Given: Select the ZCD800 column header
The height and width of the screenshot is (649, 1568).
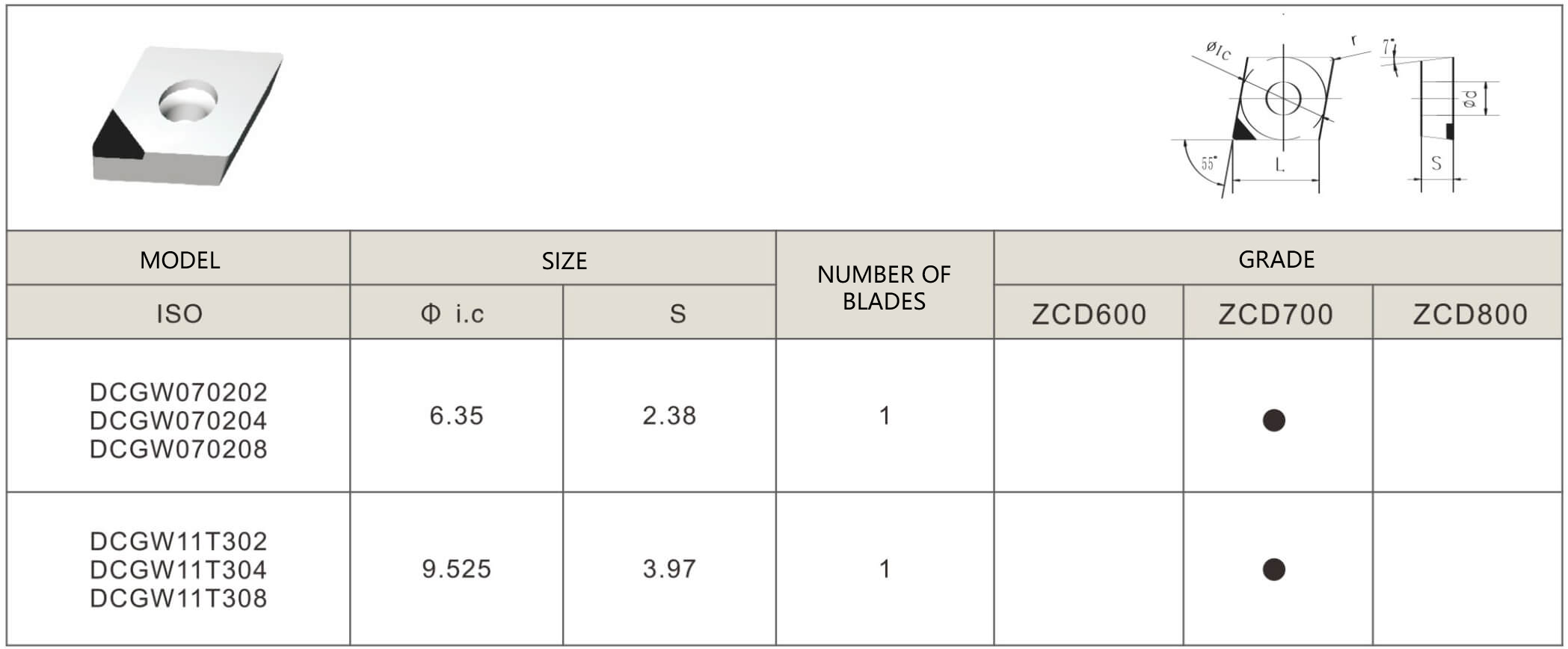Looking at the screenshot, I should tap(1469, 314).
